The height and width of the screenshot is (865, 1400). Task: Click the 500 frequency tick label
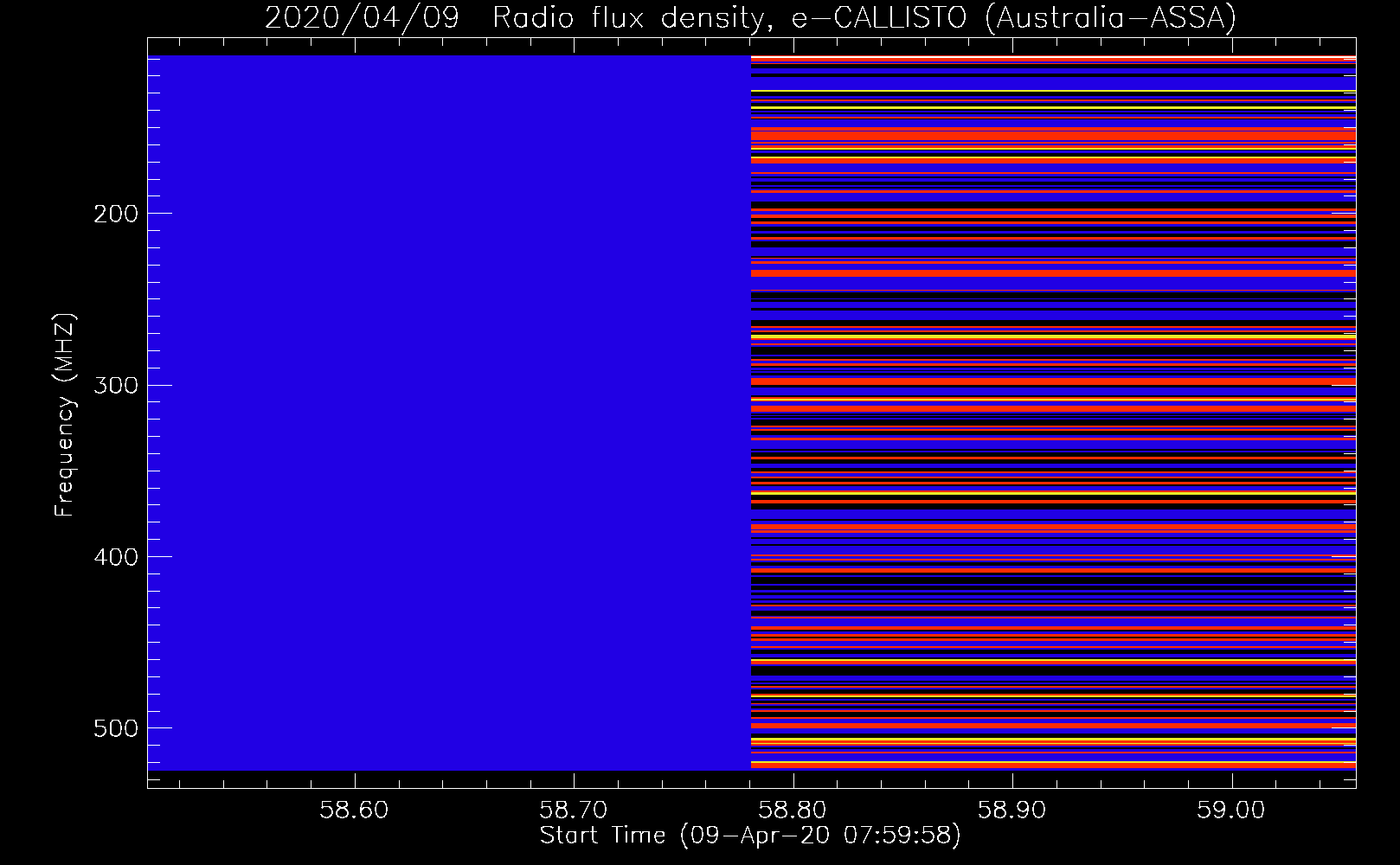click(x=115, y=728)
